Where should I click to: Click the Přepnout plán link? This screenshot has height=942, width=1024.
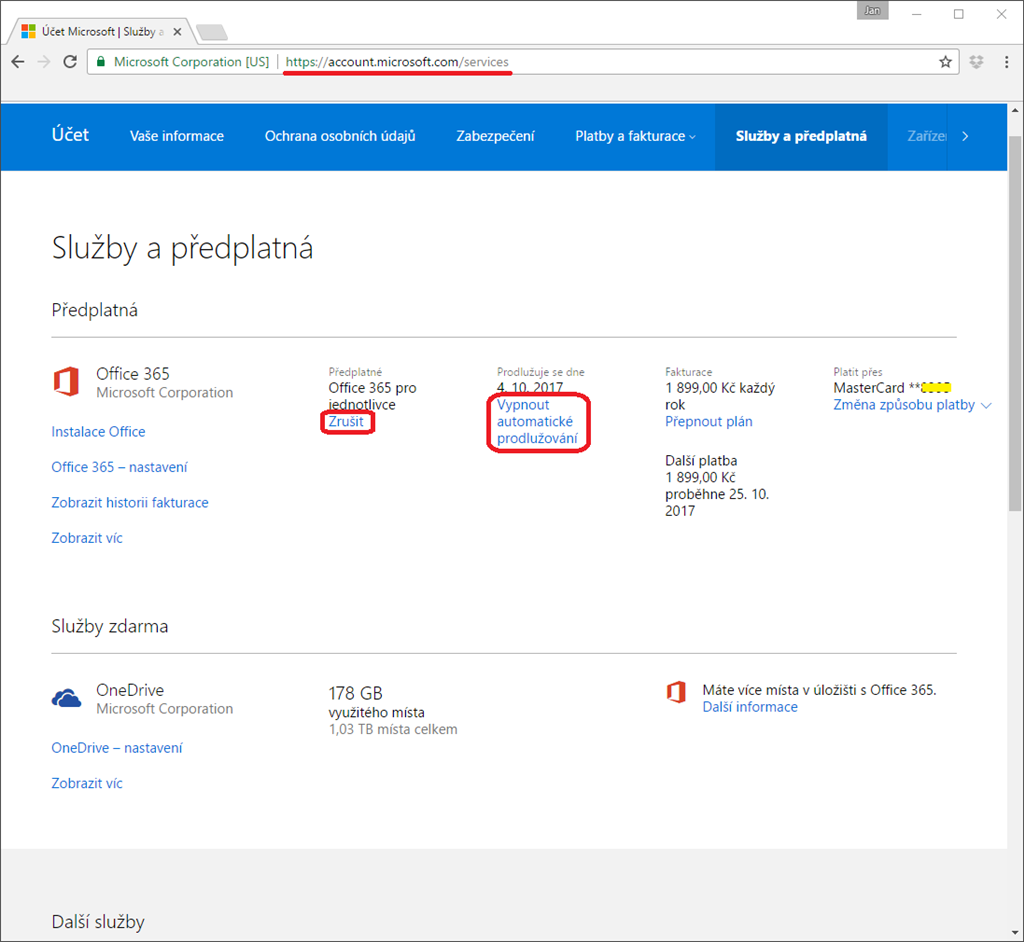click(x=709, y=421)
